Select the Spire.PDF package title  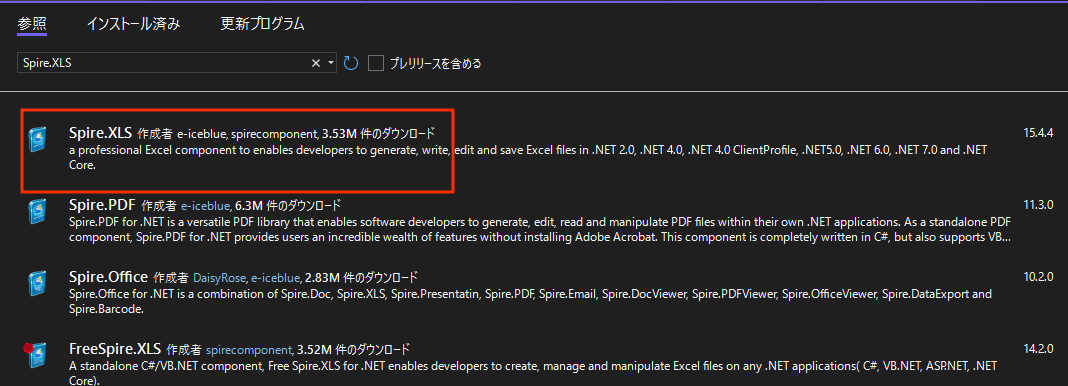tap(102, 204)
